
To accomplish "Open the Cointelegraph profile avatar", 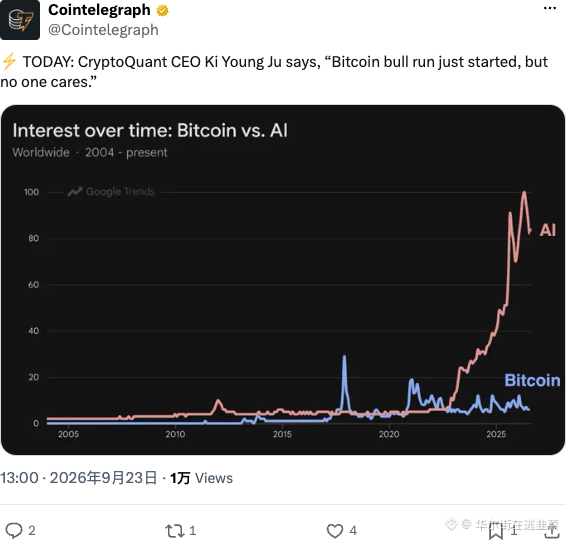I will point(20,20).
